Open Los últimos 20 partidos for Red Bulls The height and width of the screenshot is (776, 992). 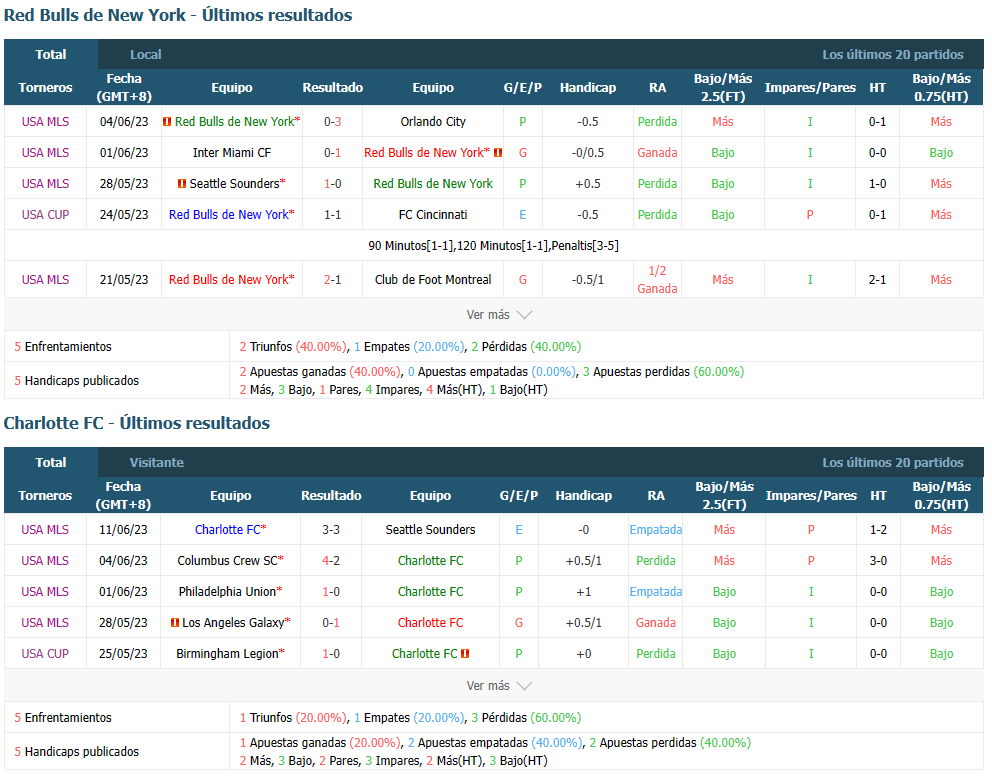coord(893,54)
